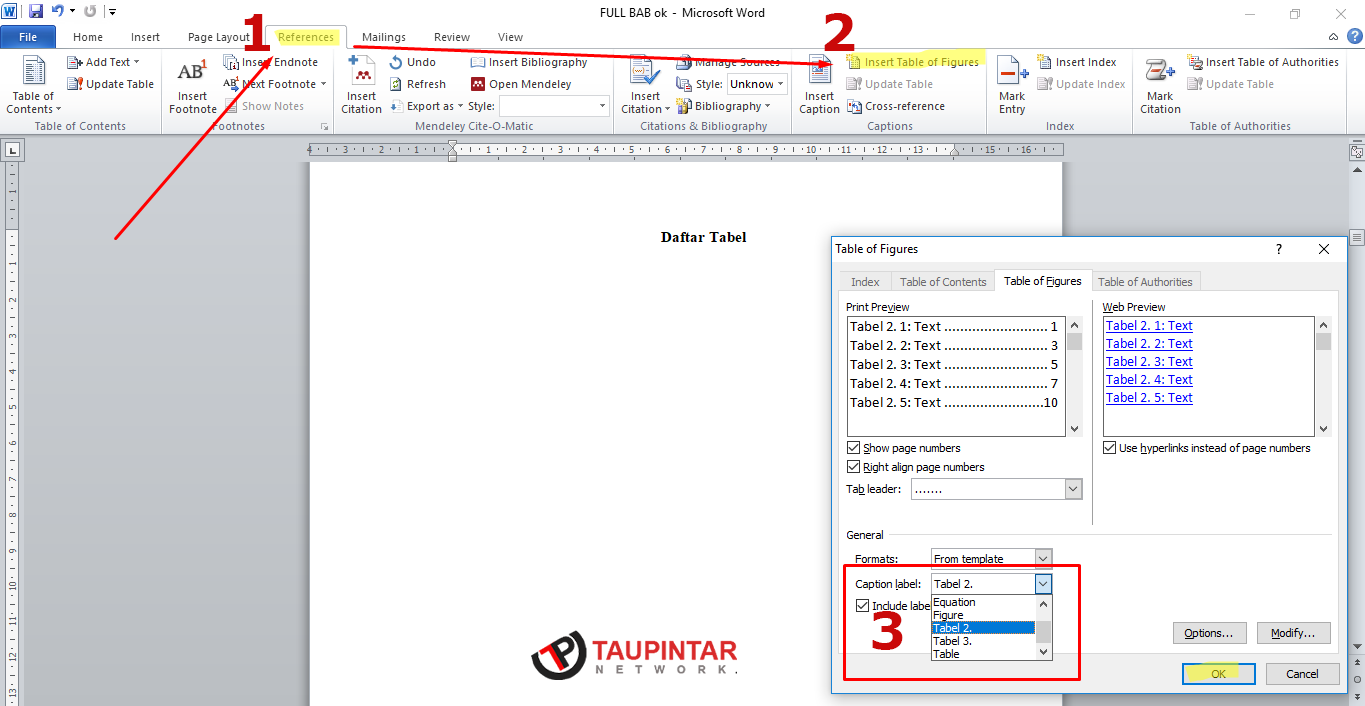Click the Mark Entry button
The height and width of the screenshot is (706, 1365).
[1012, 85]
